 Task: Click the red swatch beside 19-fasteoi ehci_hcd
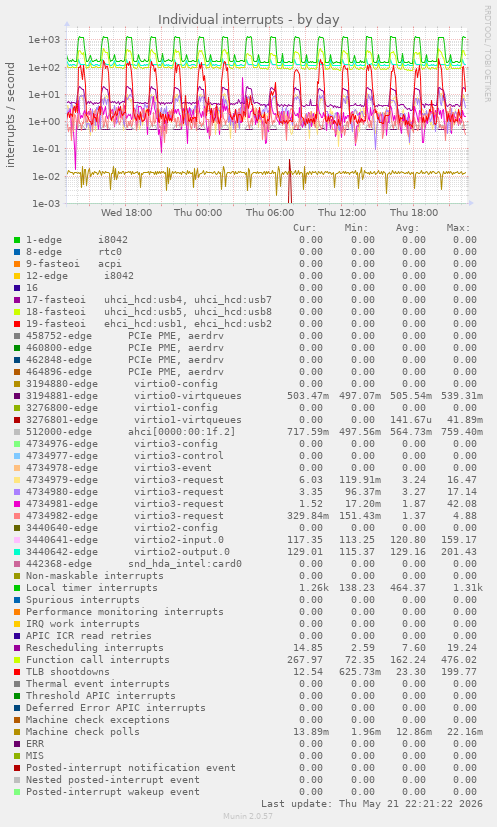click(17, 324)
